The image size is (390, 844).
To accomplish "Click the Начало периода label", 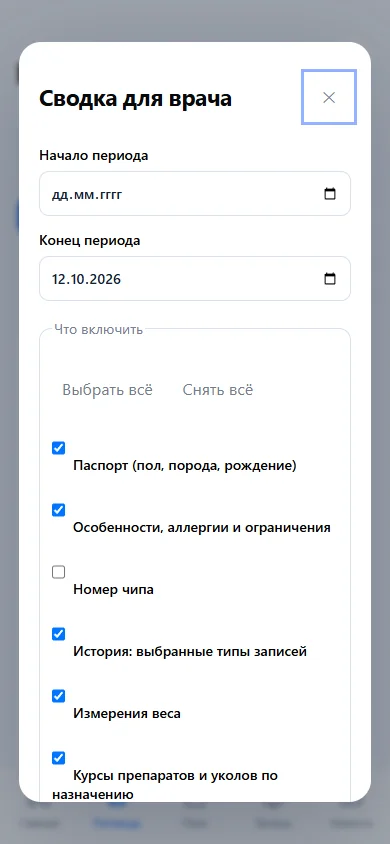I will coord(94,156).
